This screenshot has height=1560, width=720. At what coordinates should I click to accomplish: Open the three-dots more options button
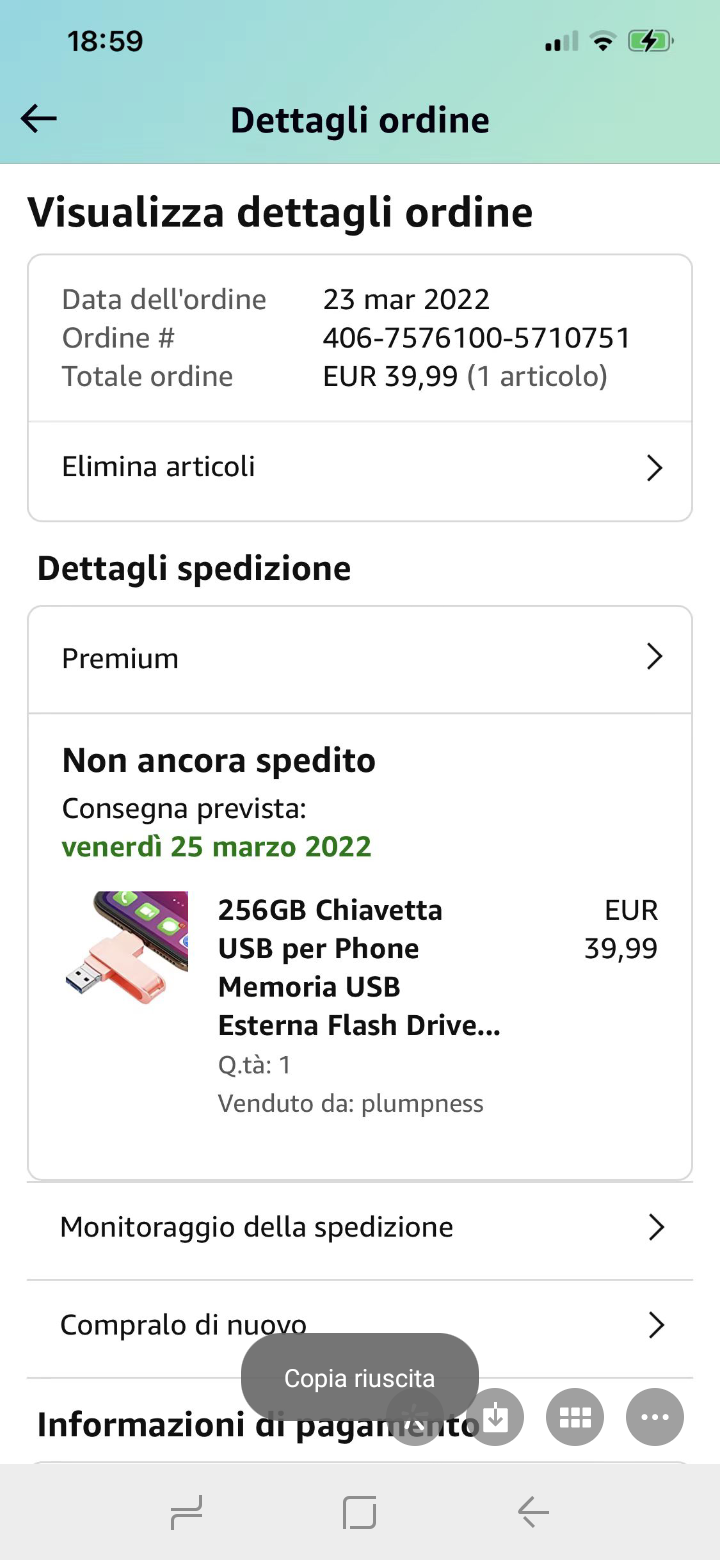(655, 1416)
